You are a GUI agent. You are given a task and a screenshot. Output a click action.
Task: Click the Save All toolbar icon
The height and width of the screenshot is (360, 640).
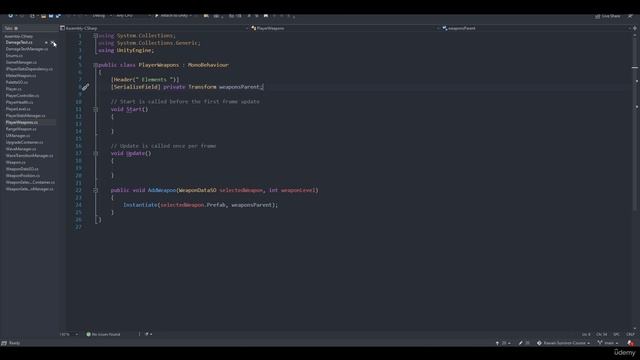click(x=58, y=16)
